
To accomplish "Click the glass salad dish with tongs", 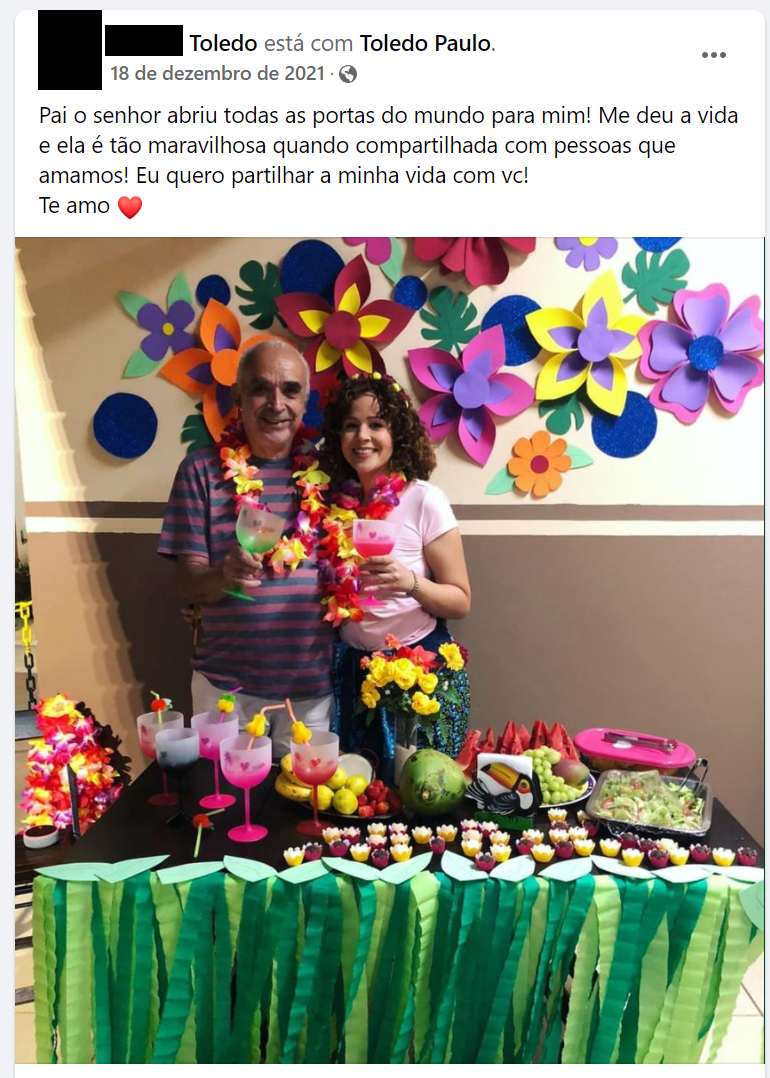I will 648,800.
